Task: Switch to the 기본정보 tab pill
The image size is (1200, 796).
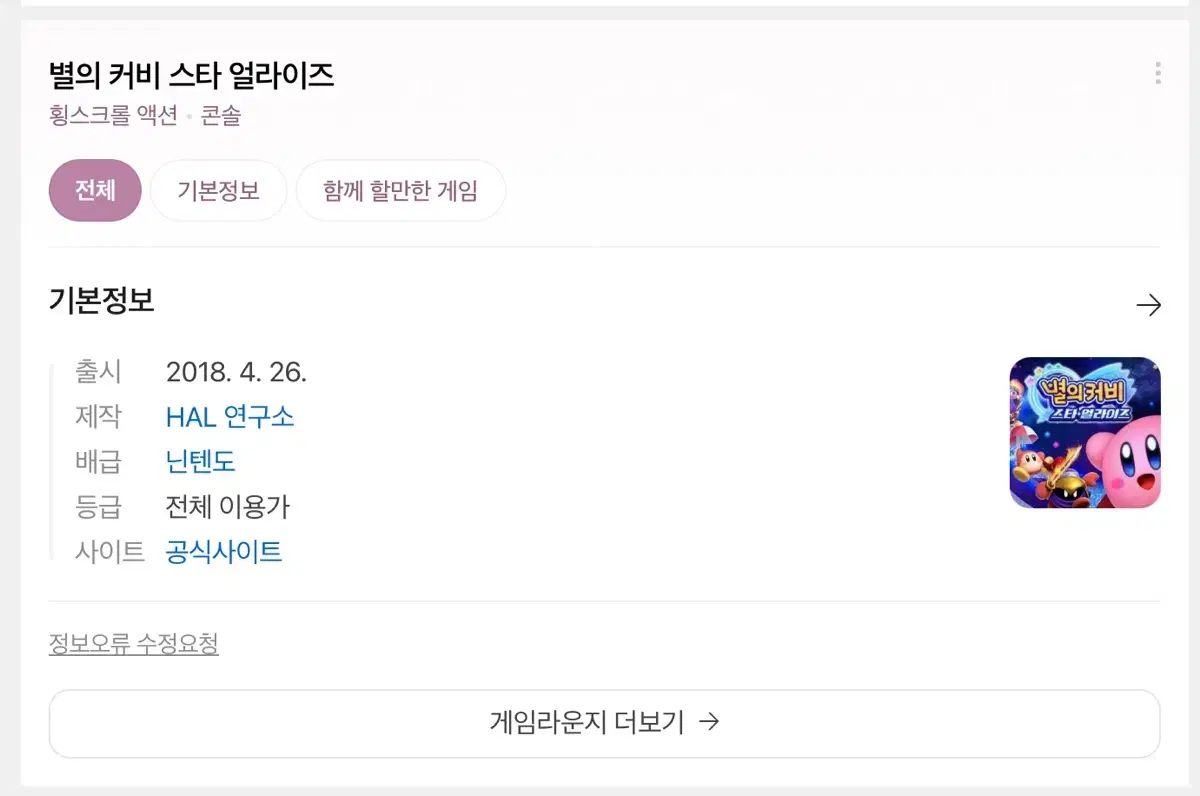Action: (x=218, y=190)
